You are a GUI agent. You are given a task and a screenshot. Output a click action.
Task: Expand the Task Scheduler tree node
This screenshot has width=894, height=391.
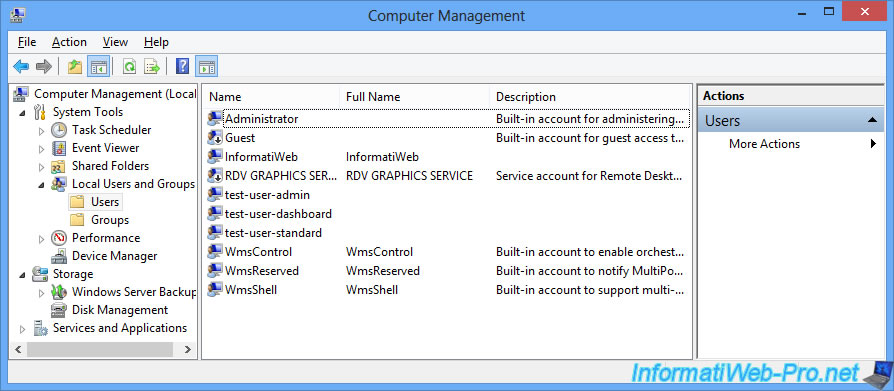pos(41,131)
